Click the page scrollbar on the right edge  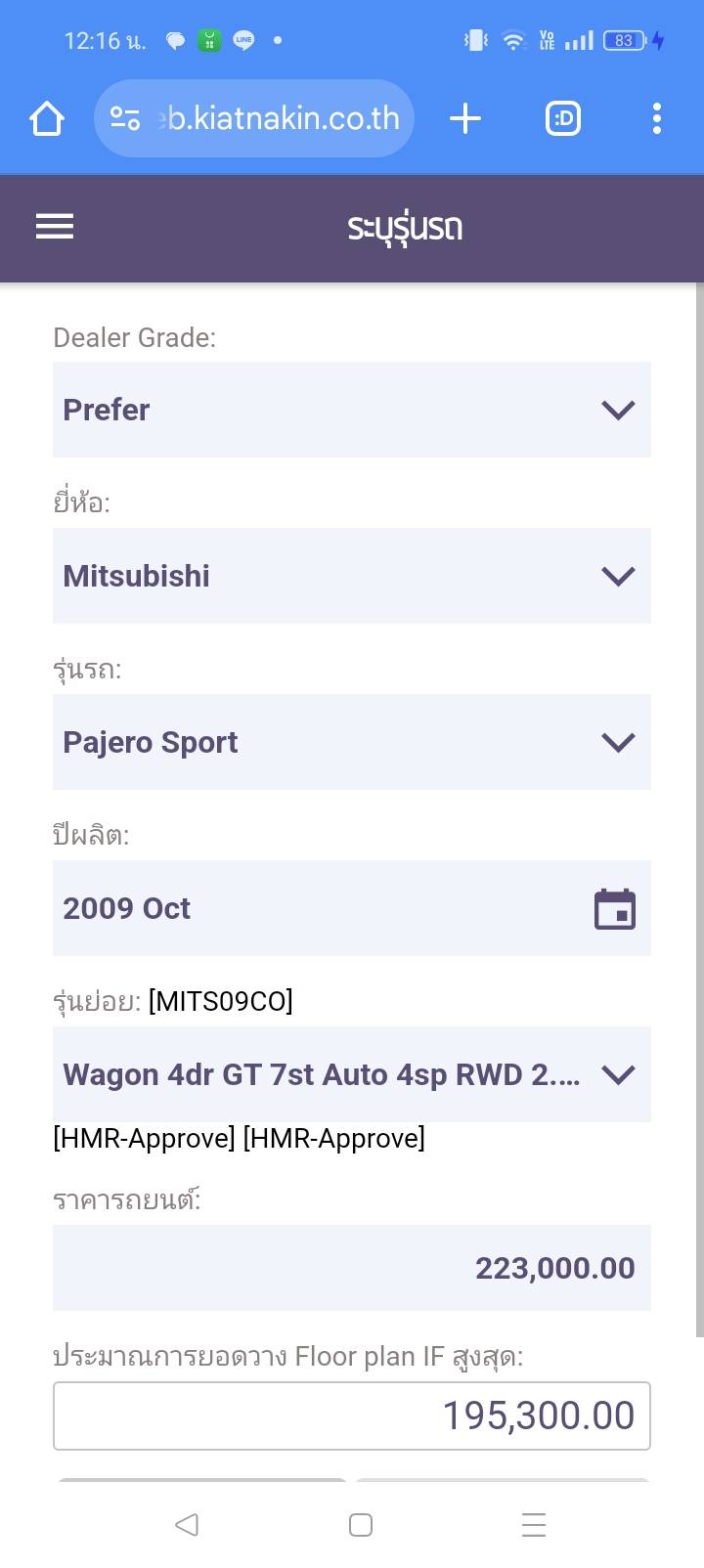pyautogui.click(x=699, y=811)
